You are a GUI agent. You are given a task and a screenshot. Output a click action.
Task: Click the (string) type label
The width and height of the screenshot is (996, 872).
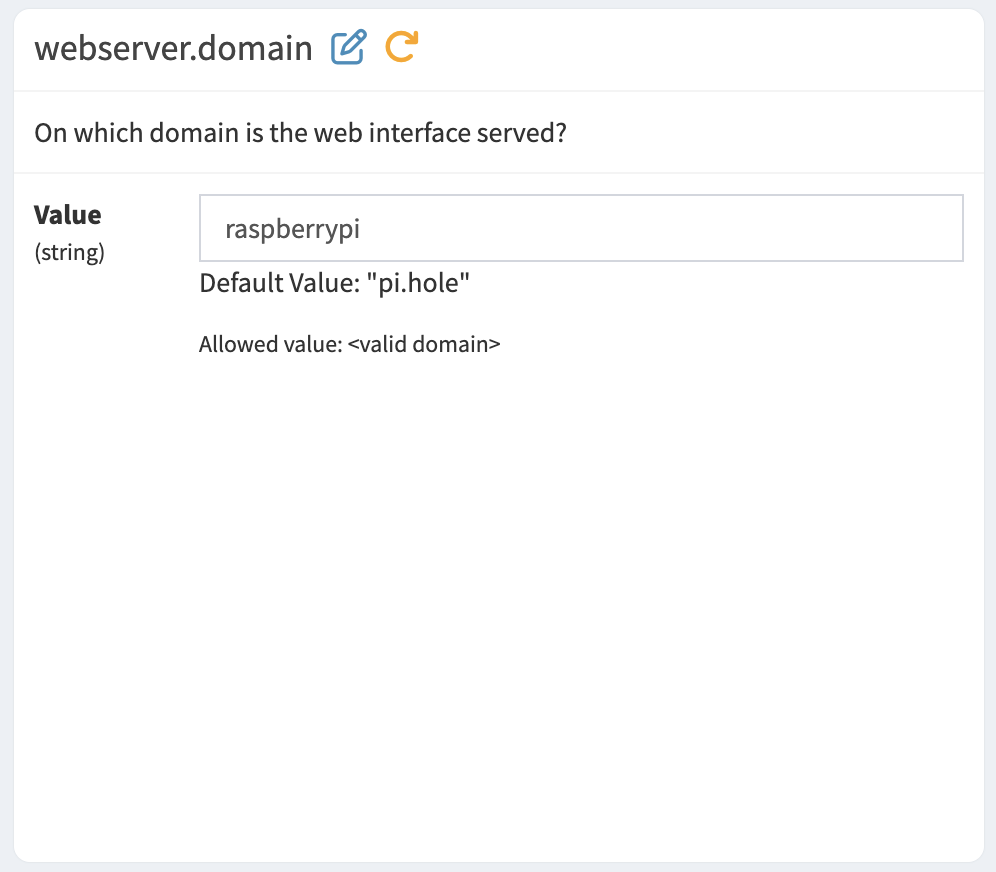pos(69,252)
